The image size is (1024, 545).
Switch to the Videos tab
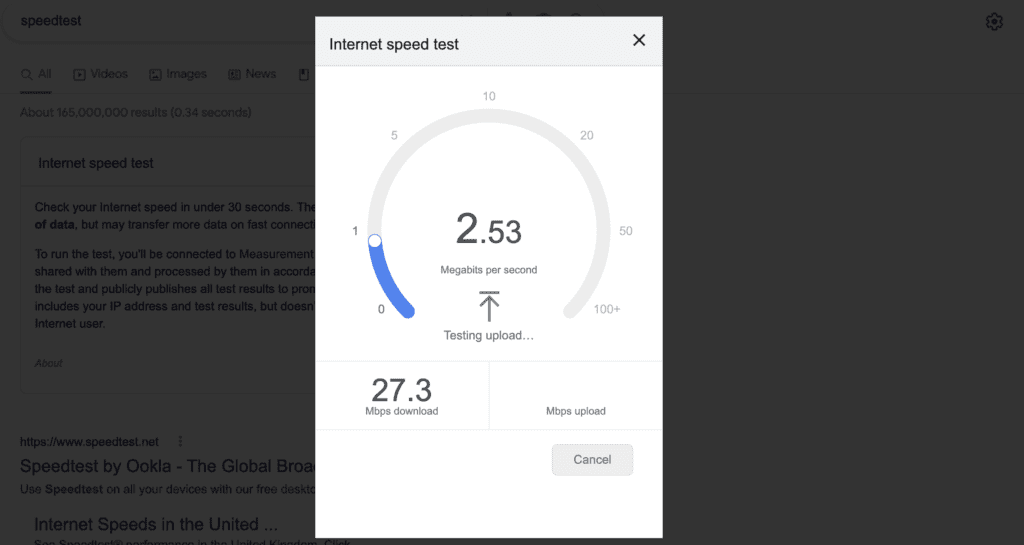[x=101, y=74]
